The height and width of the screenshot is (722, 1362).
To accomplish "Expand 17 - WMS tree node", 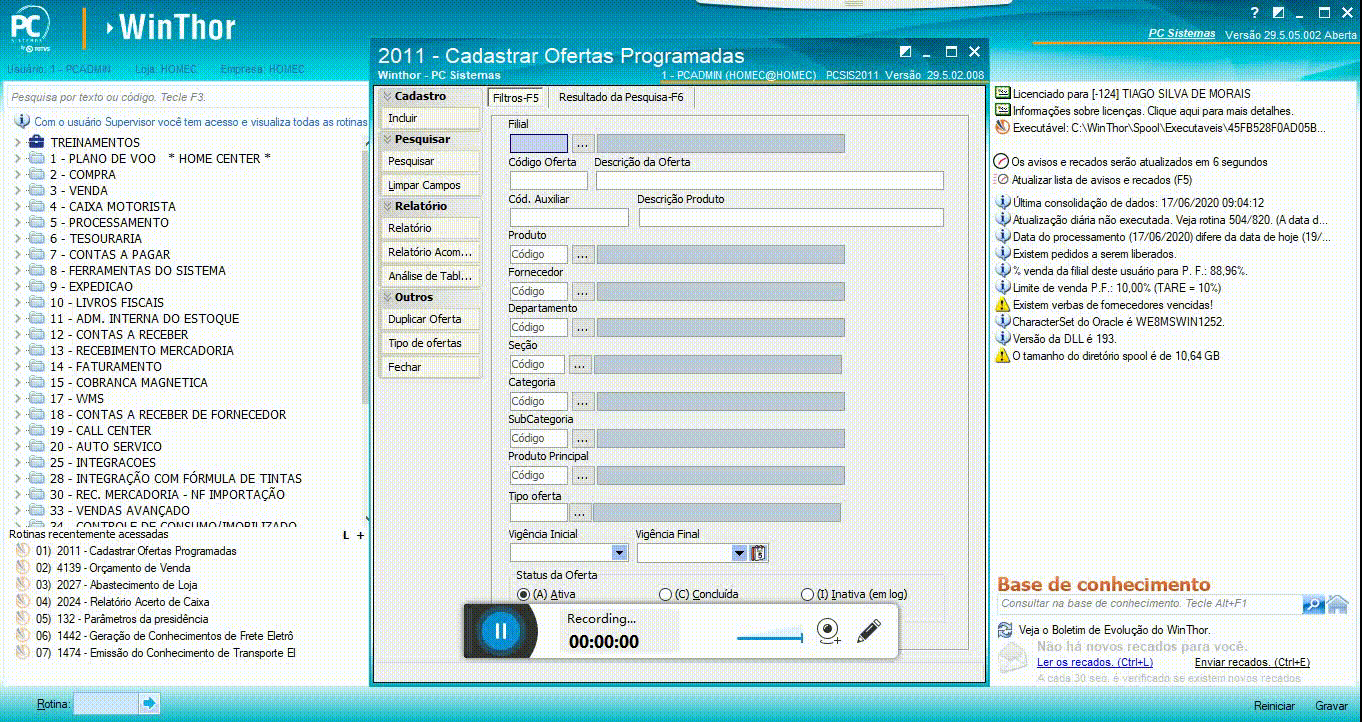I will pyautogui.click(x=18, y=398).
